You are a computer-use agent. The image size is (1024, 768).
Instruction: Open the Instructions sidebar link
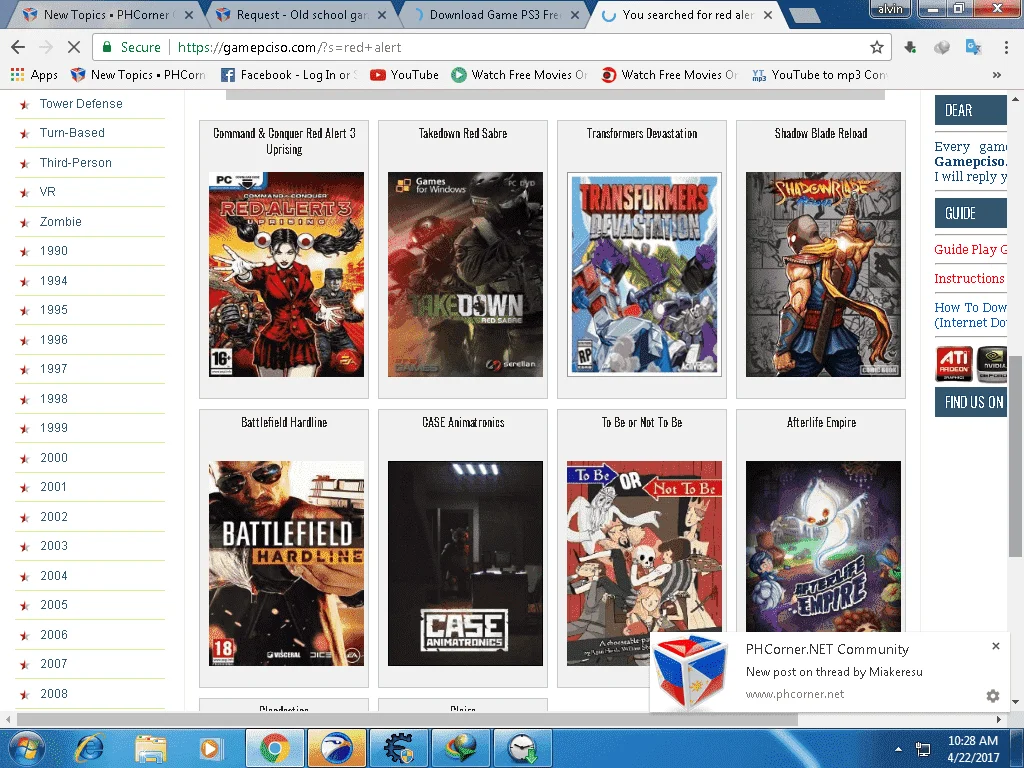(x=969, y=279)
